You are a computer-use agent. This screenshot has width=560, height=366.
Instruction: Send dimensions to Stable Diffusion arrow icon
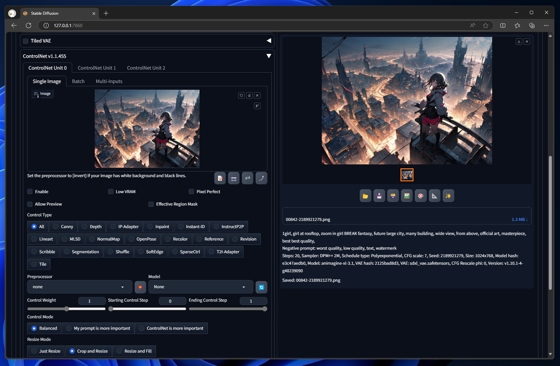point(261,178)
